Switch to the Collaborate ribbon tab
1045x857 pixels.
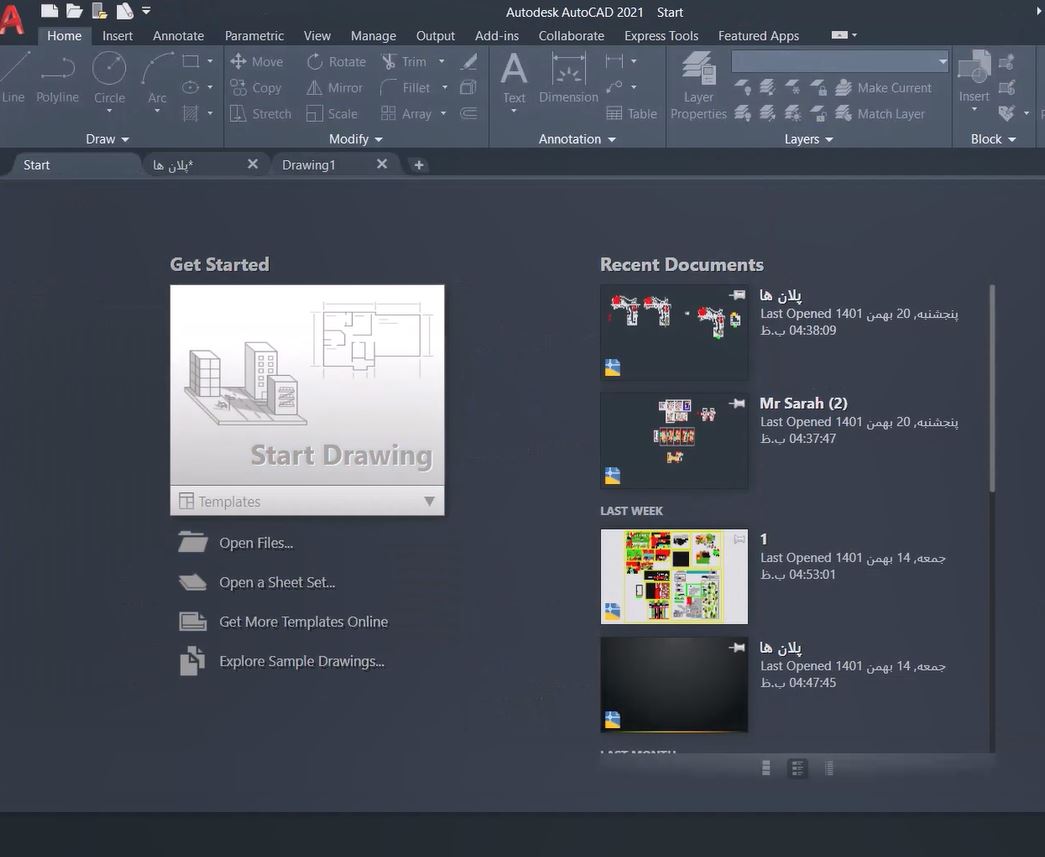(x=571, y=36)
